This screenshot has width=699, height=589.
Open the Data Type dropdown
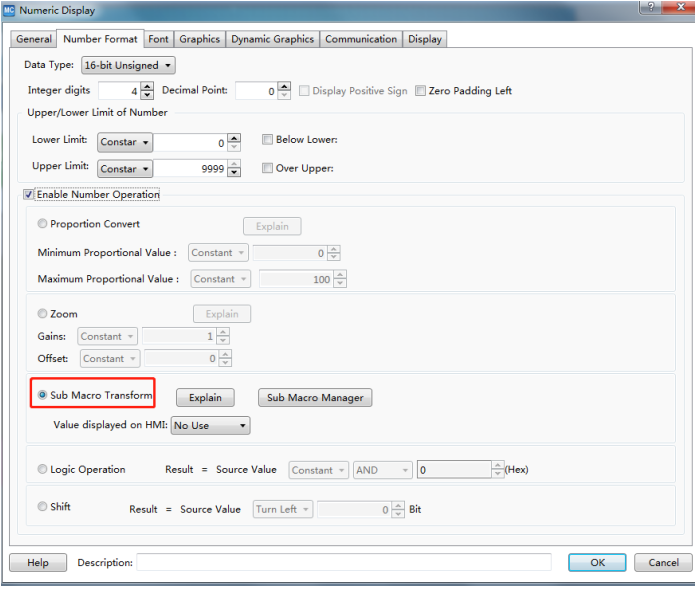(128, 65)
